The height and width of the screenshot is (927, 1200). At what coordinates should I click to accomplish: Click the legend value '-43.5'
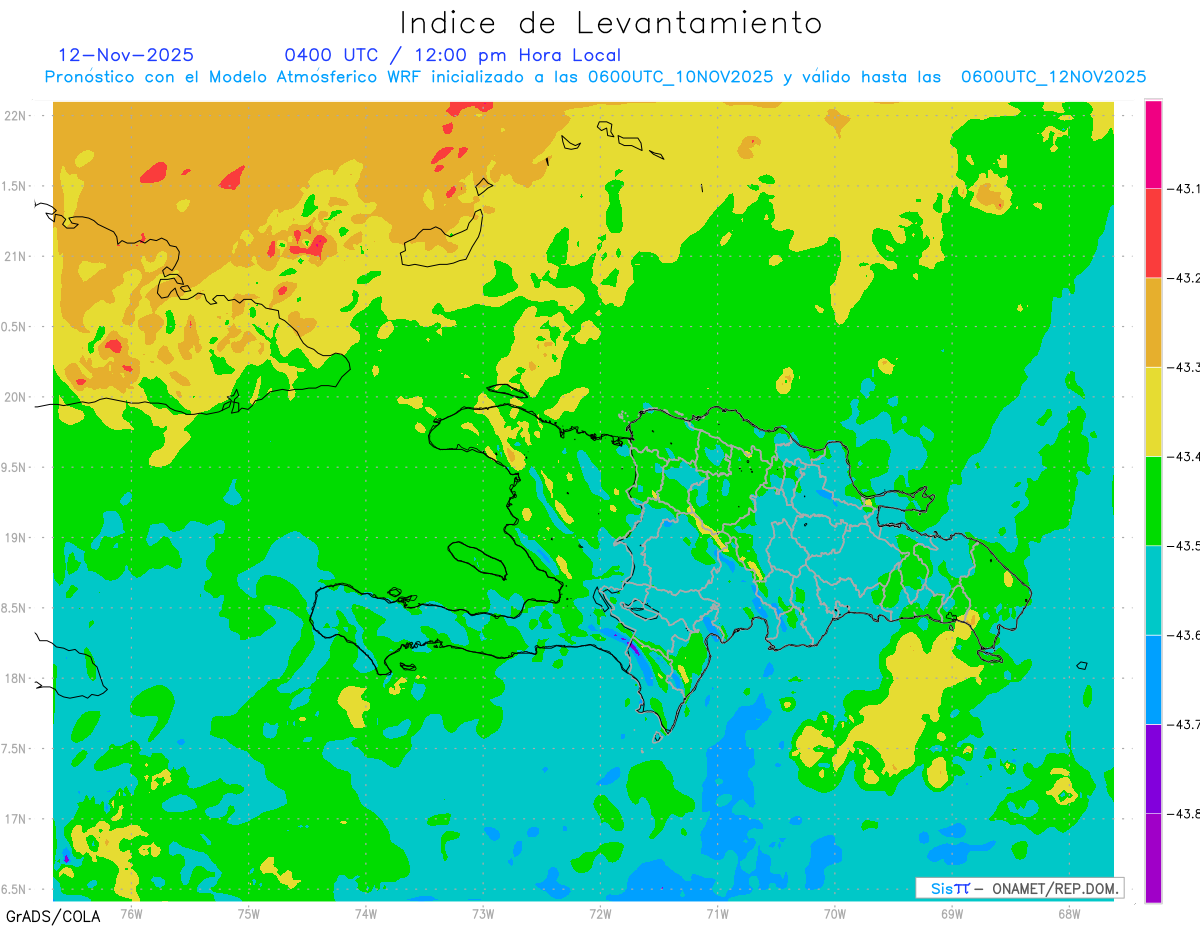[1184, 545]
